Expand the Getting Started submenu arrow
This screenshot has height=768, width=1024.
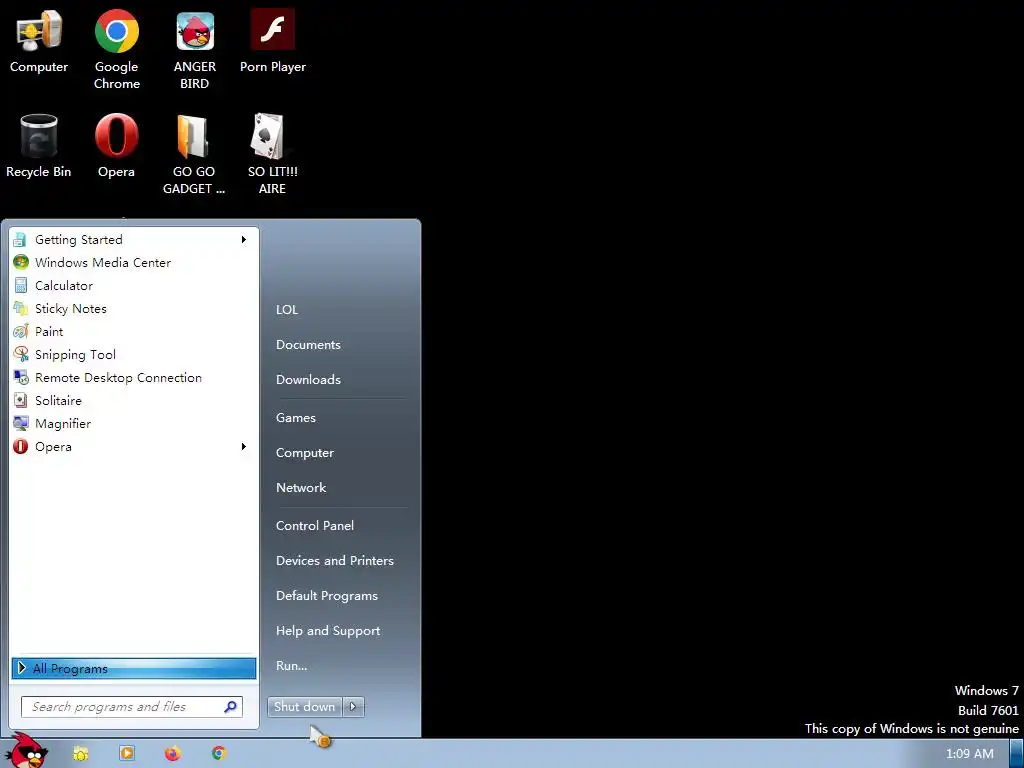click(x=244, y=240)
